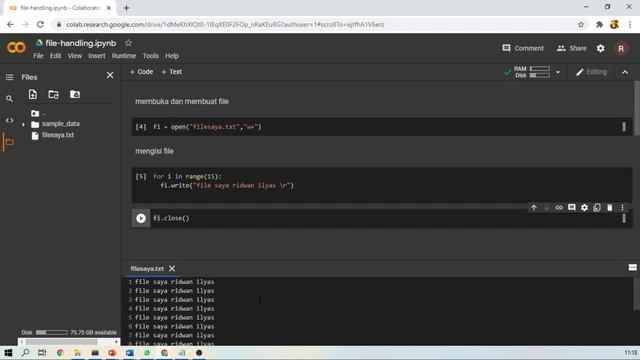Click into the for-loop write code cell
The width and height of the screenshot is (640, 360).
pos(382,185)
